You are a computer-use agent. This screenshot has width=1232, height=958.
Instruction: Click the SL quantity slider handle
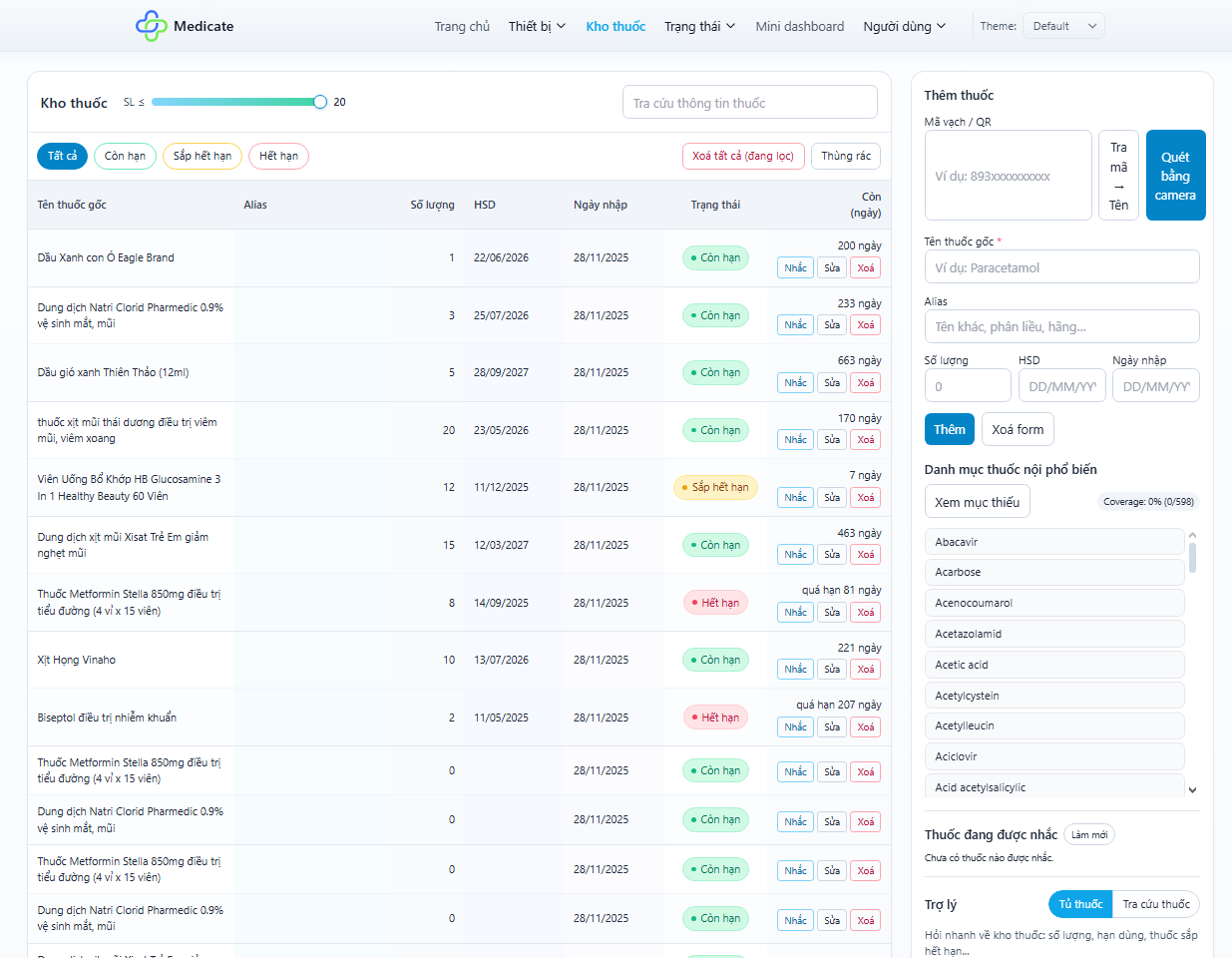320,102
